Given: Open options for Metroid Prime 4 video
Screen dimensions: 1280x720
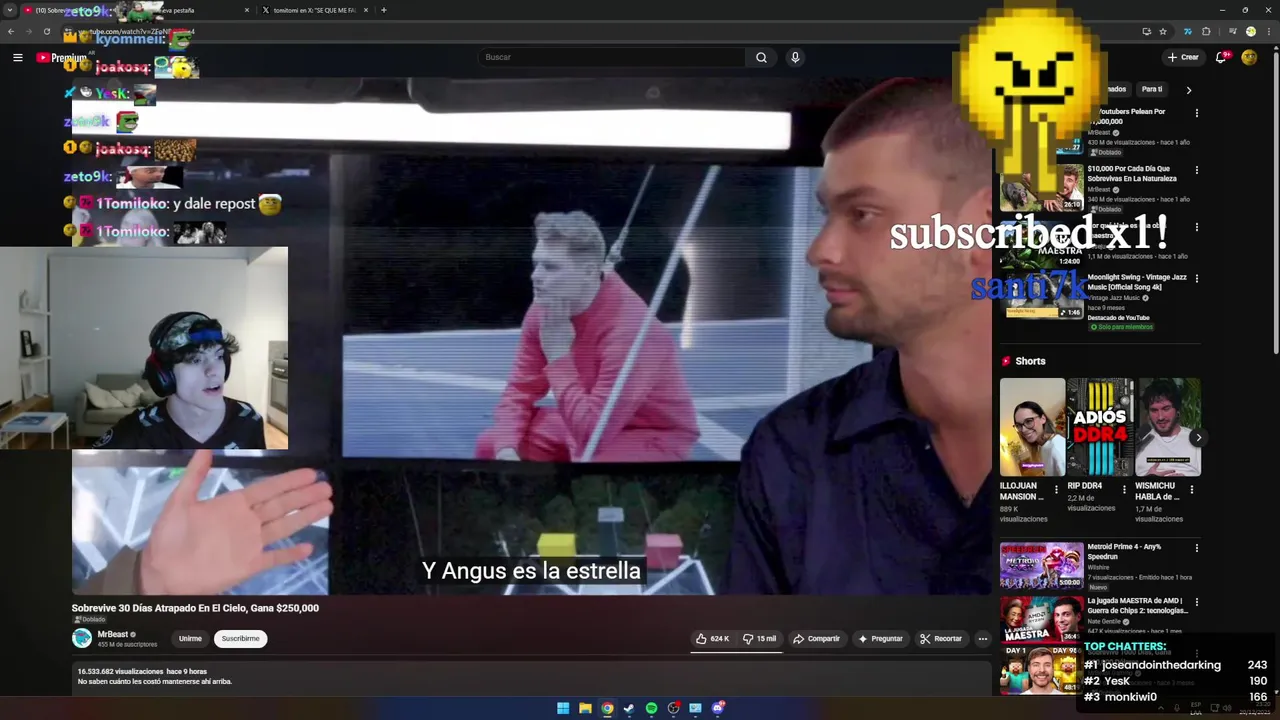Looking at the screenshot, I should click(1196, 548).
